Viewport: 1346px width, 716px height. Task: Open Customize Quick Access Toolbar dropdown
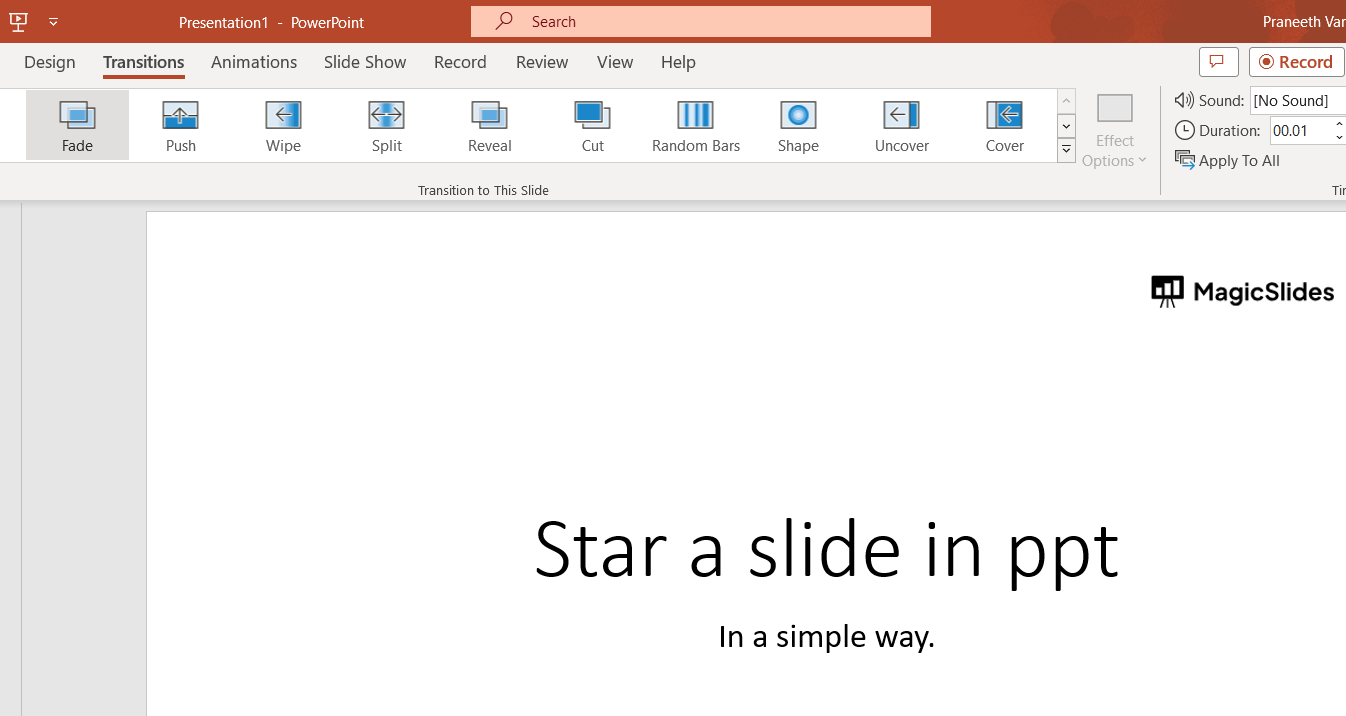53,21
